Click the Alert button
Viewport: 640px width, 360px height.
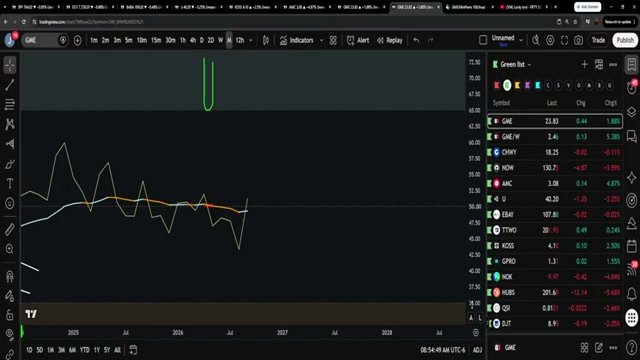click(x=358, y=40)
